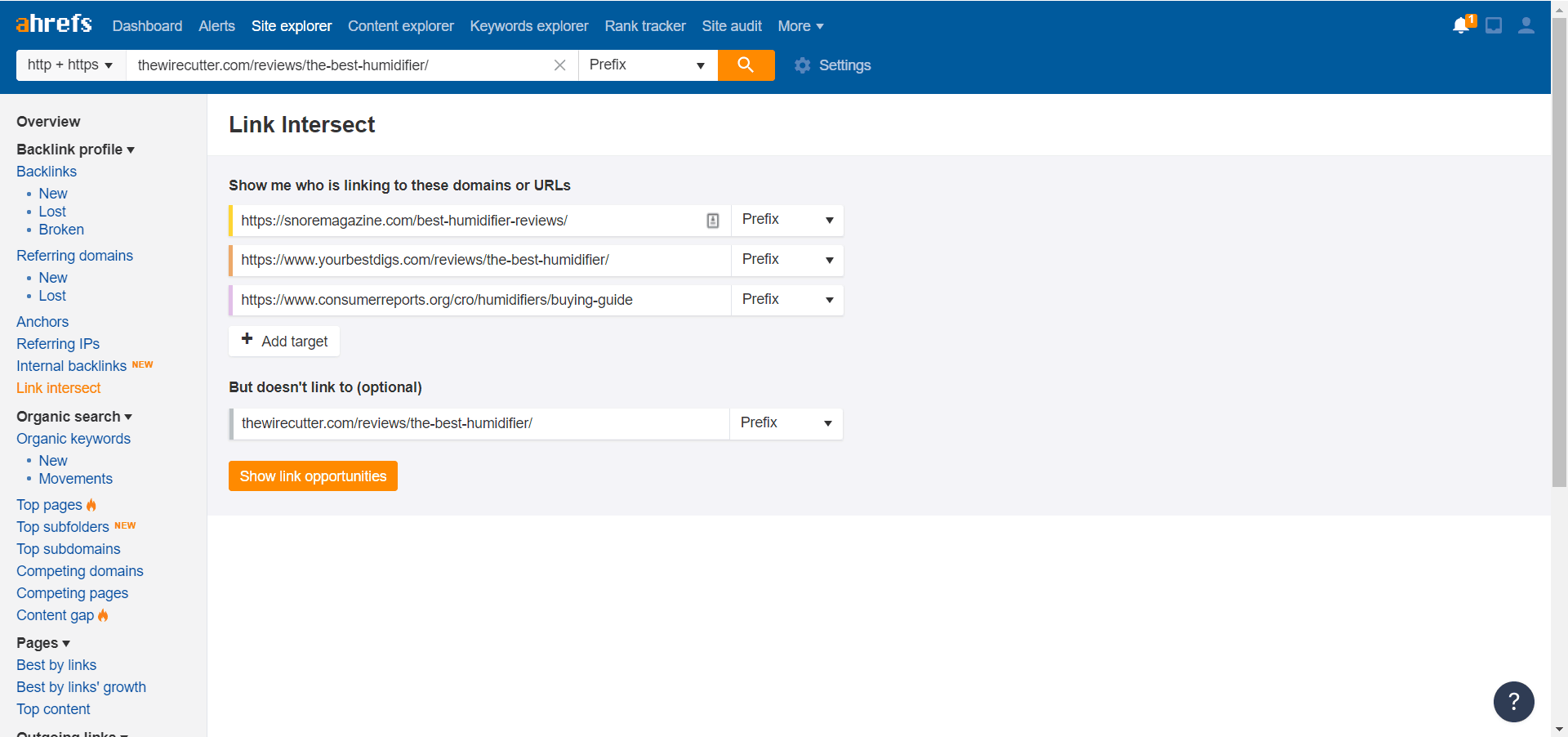This screenshot has height=737, width=1568.
Task: Click the consumerreports target URL field
Action: (x=481, y=300)
